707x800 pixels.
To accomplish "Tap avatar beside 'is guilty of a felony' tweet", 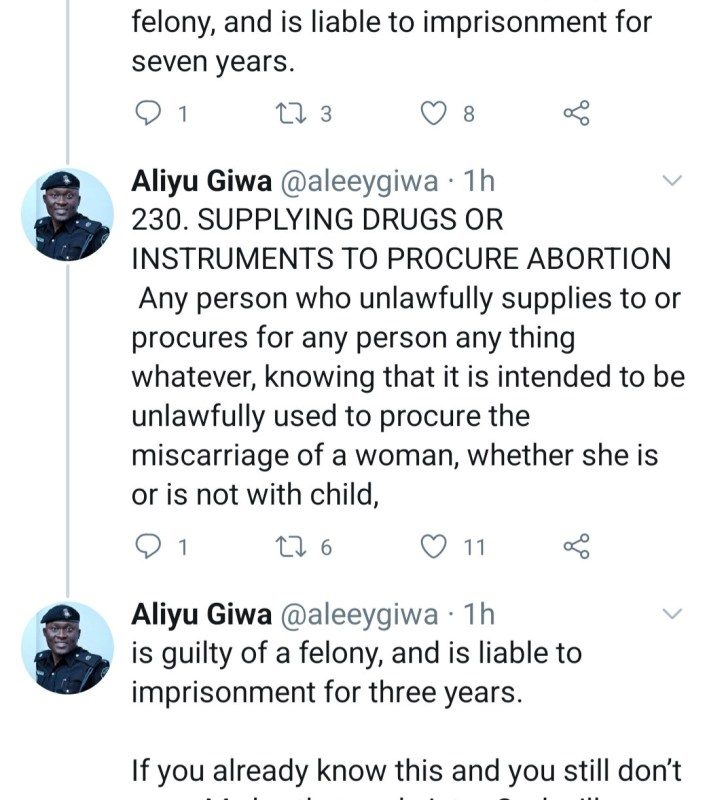I will point(67,647).
